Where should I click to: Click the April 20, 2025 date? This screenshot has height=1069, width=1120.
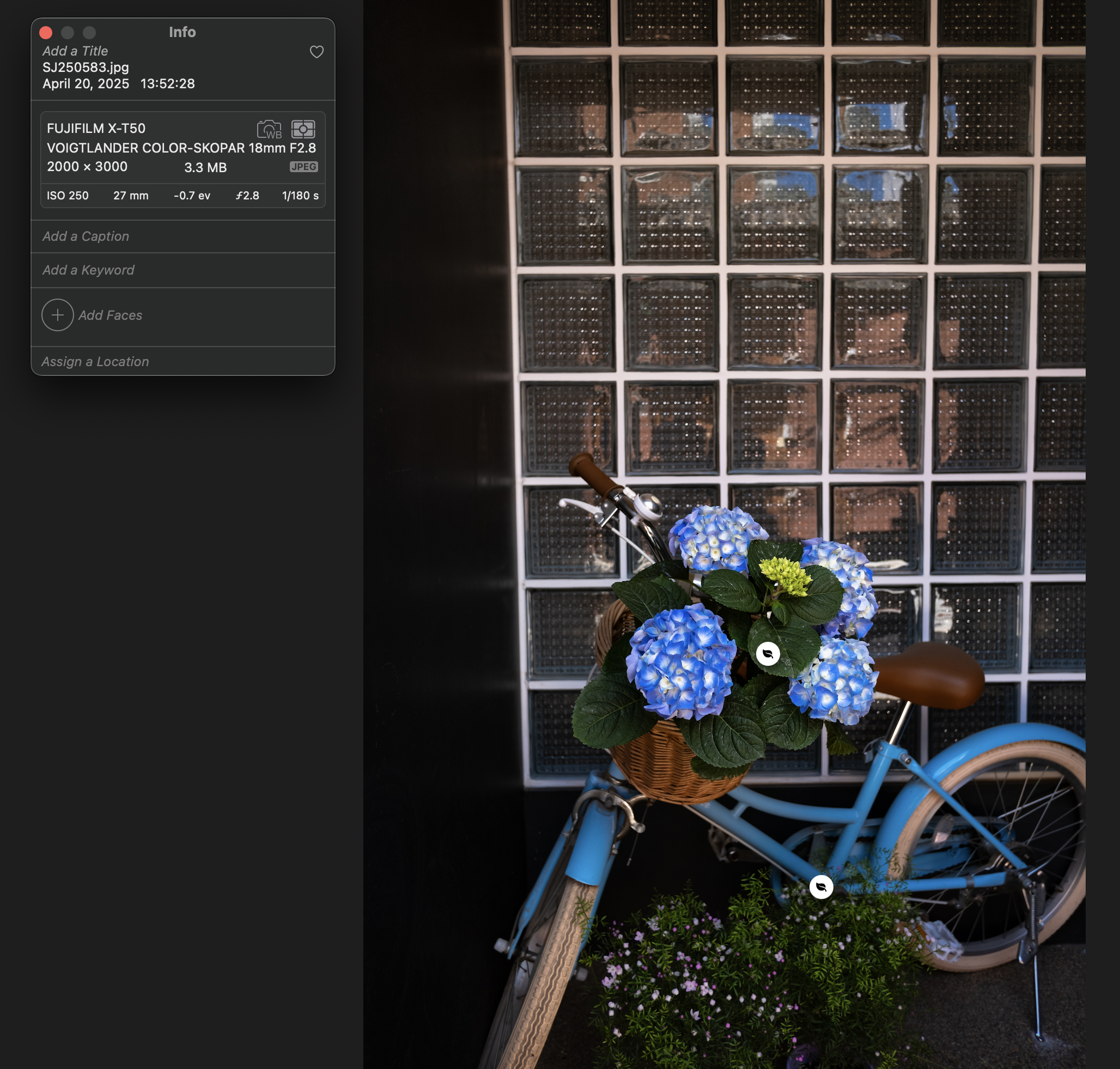(86, 84)
